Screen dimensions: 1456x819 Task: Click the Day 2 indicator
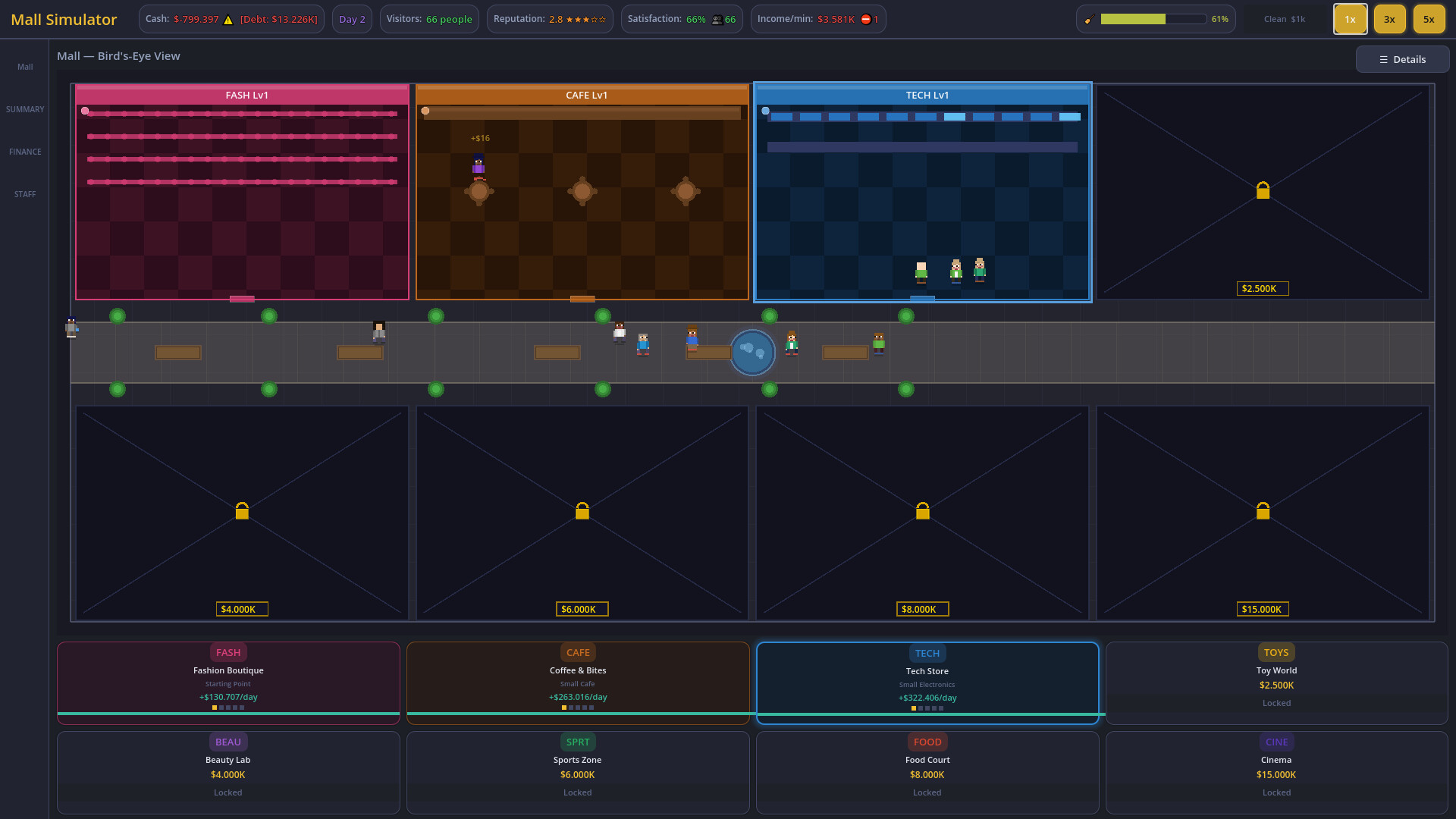[x=352, y=20]
